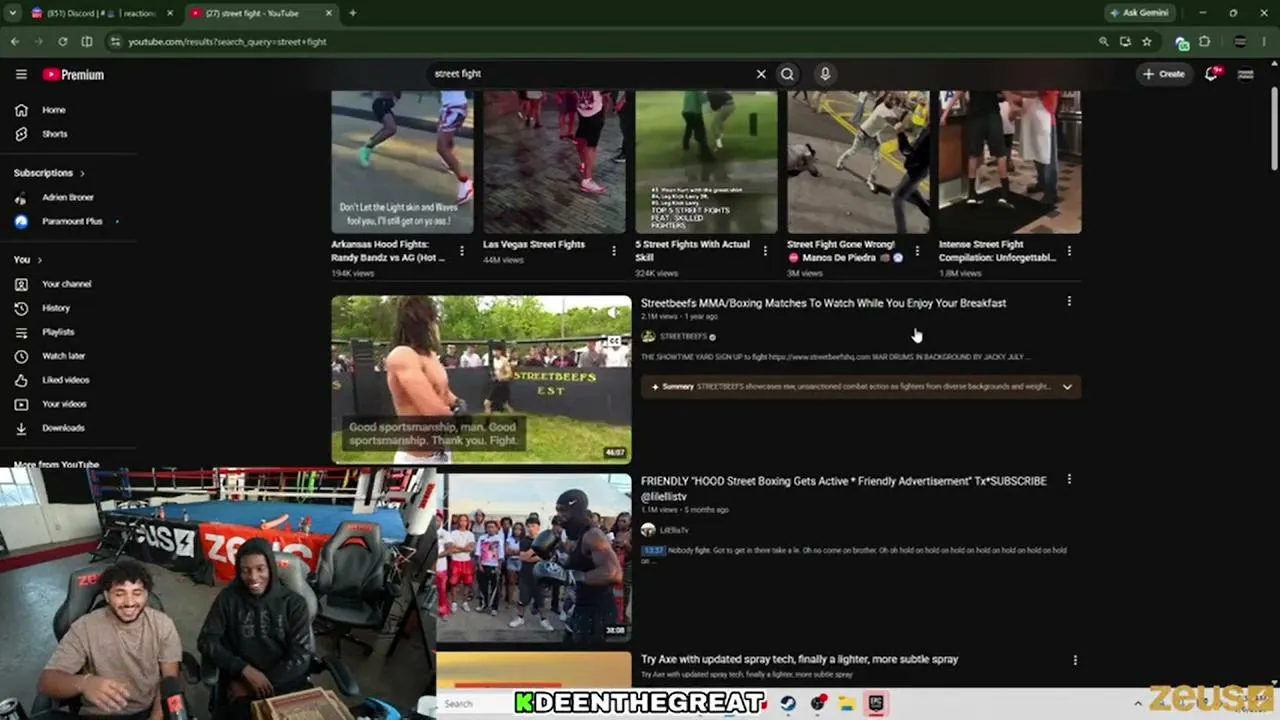Open options for '5 Street Fights' short

click(x=765, y=251)
